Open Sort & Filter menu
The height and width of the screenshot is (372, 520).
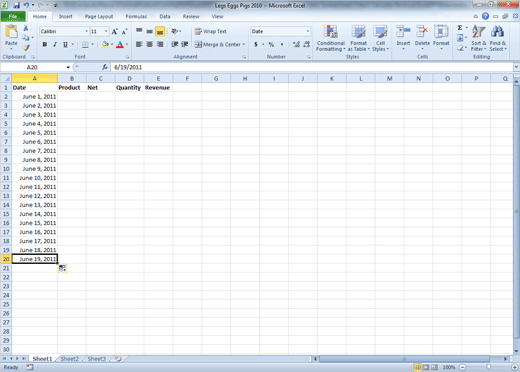pos(479,38)
